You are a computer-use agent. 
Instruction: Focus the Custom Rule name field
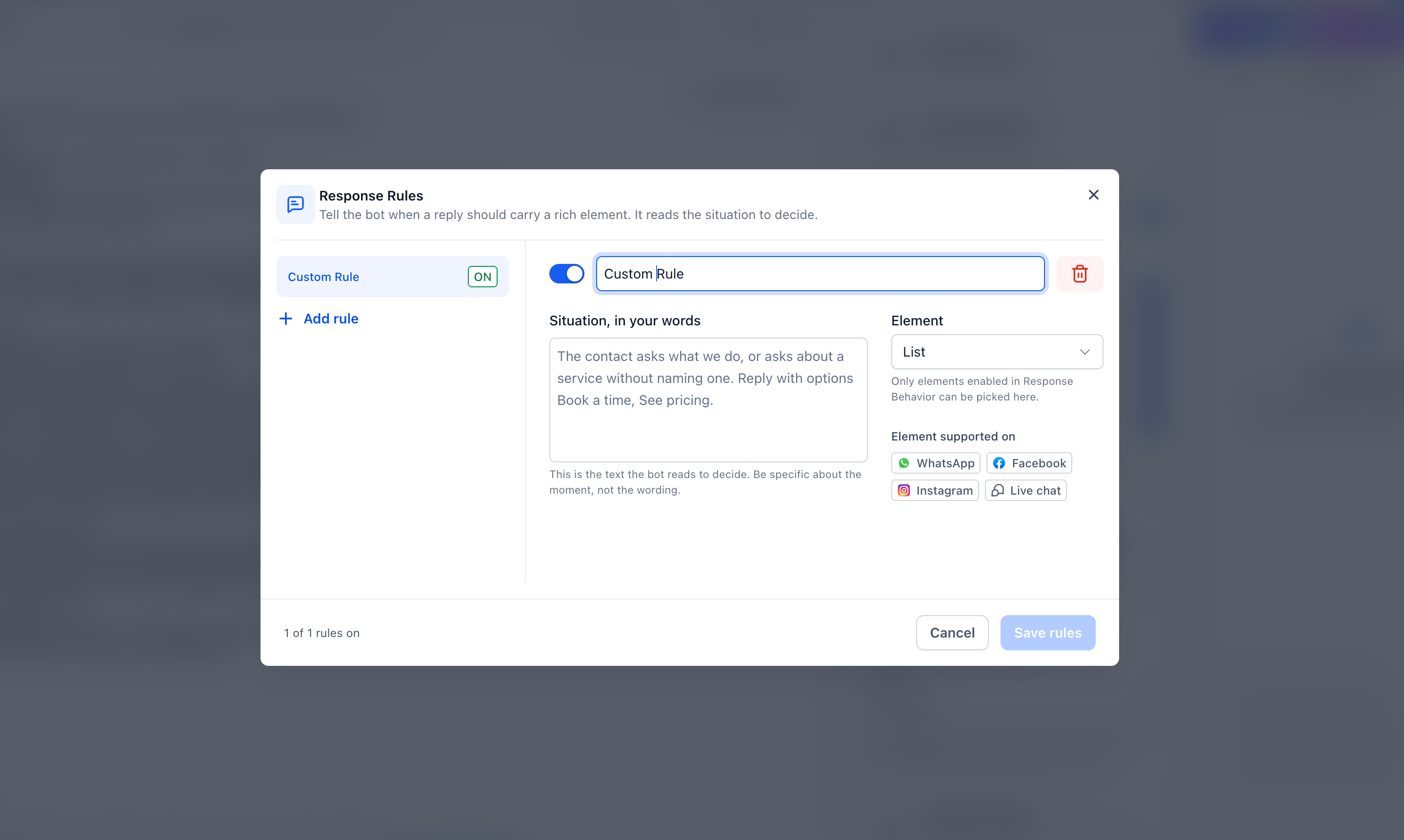click(820, 274)
